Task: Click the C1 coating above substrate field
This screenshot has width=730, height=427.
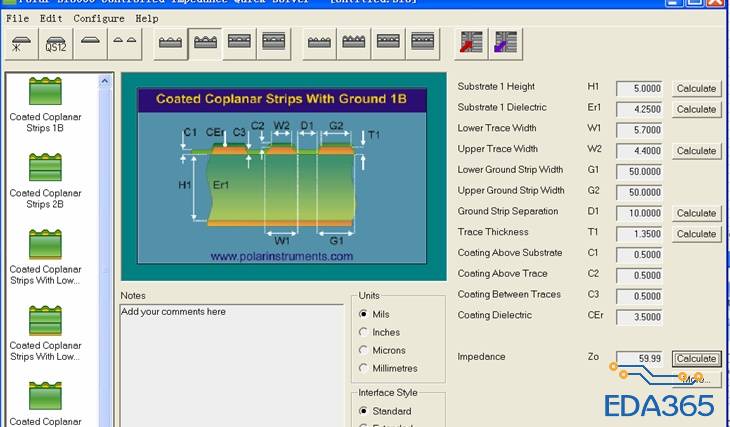Action: 639,255
